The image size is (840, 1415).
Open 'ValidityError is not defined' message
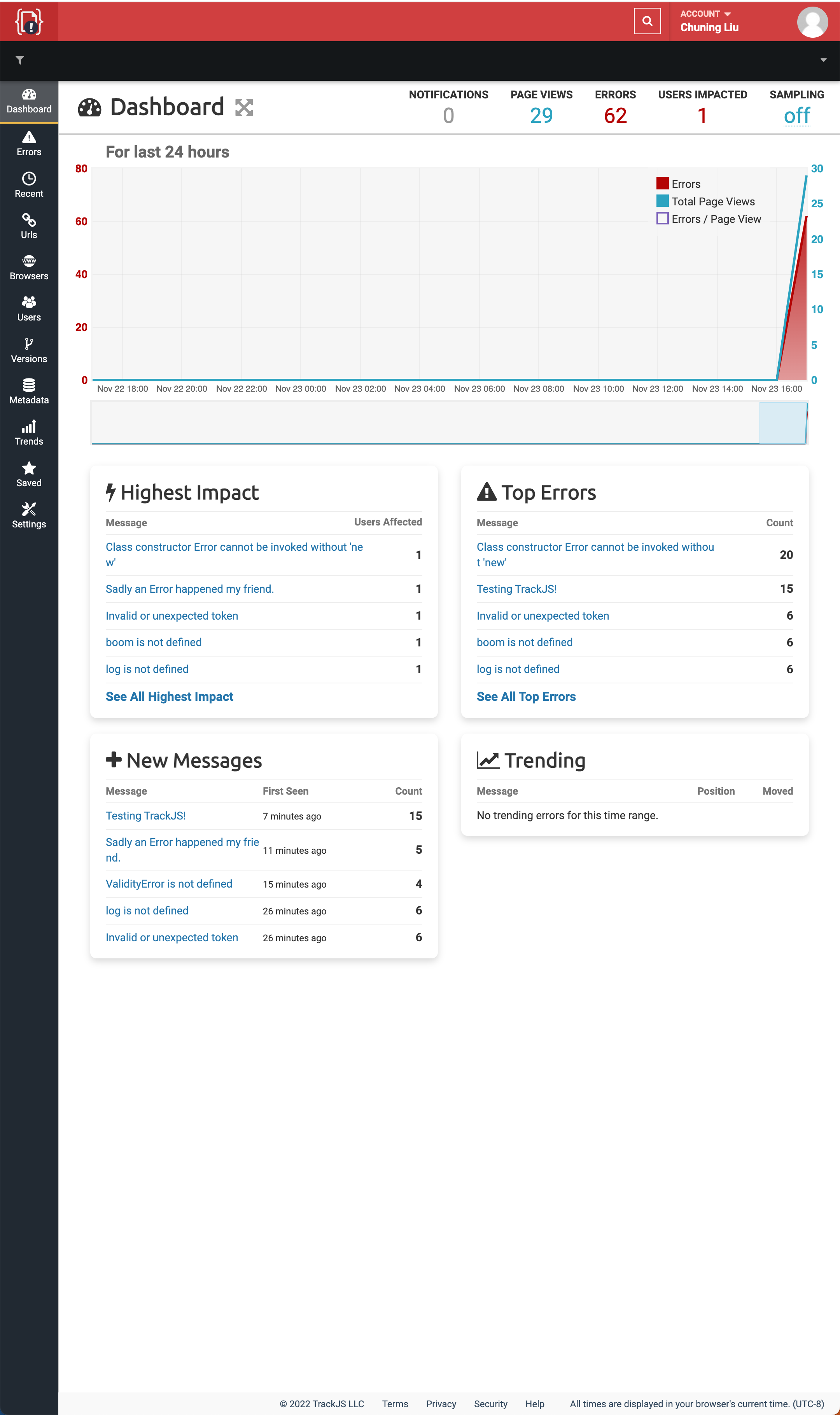(169, 884)
